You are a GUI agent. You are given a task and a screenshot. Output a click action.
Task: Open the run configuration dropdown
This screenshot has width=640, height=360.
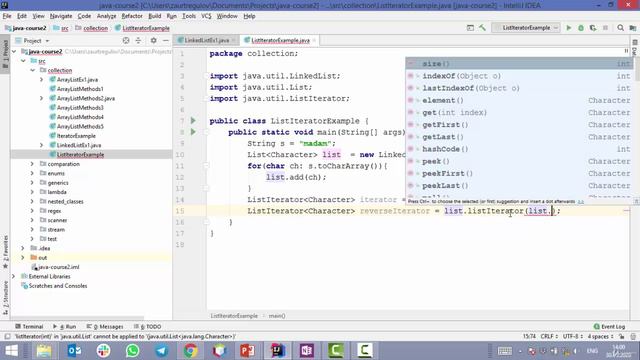click(526, 28)
